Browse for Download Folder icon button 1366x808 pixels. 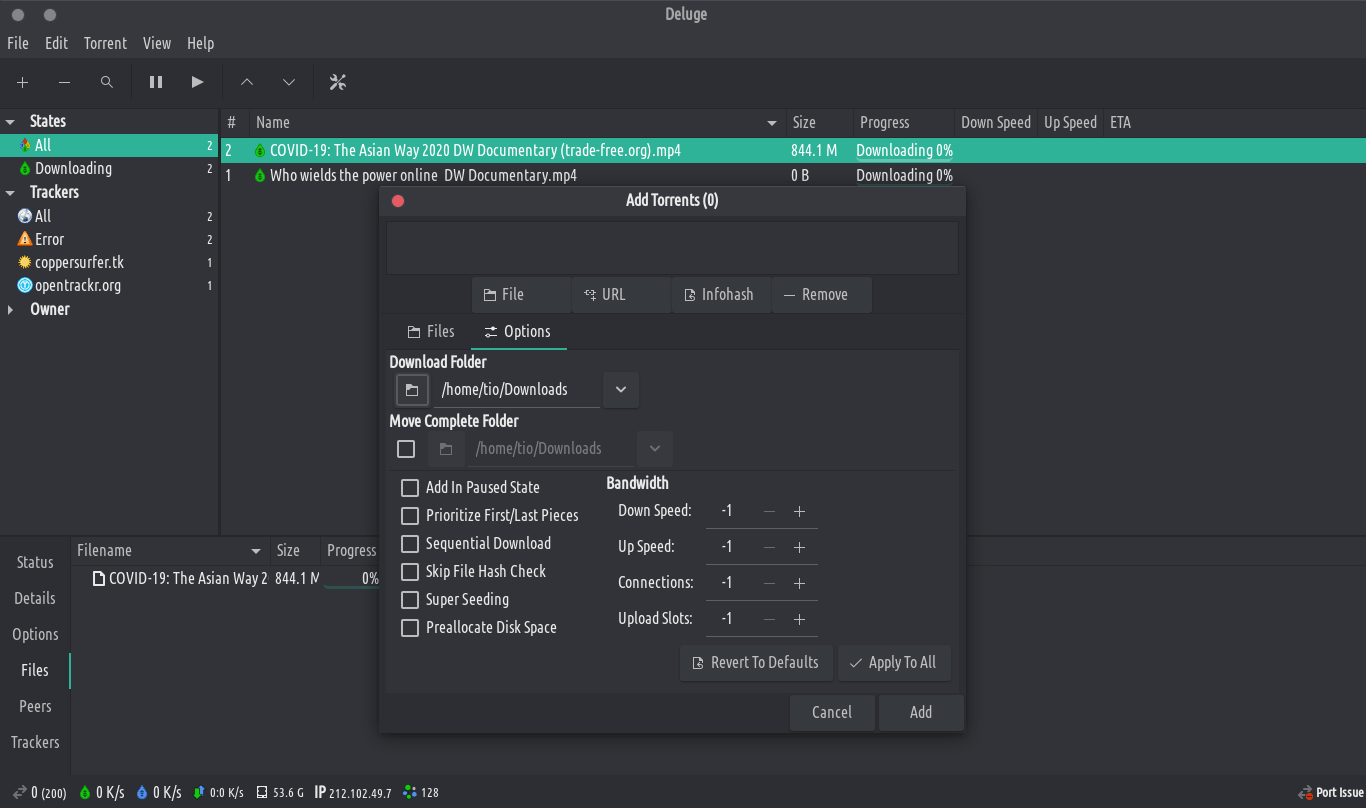[x=412, y=390]
